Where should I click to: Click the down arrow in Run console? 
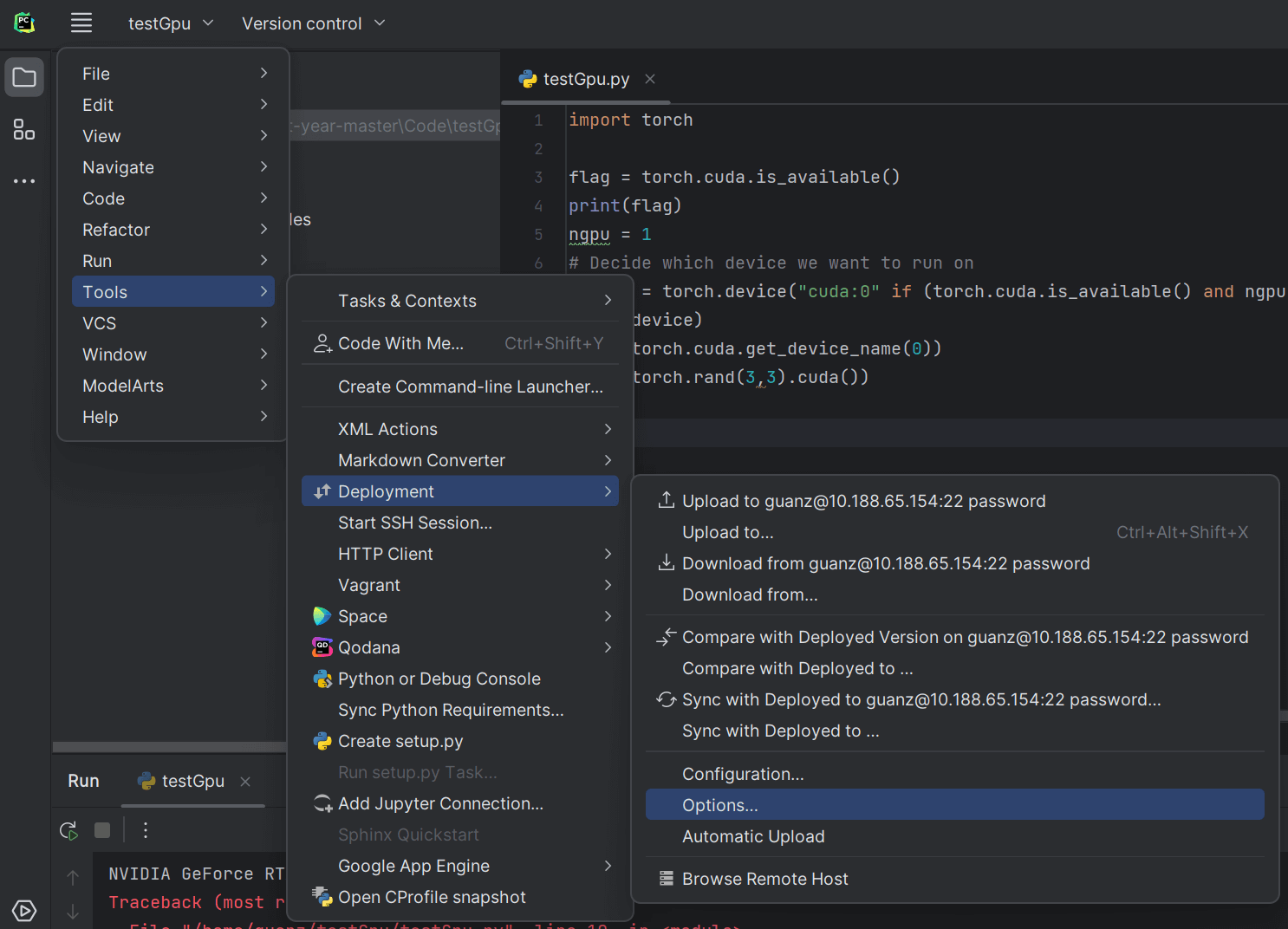pos(73,912)
